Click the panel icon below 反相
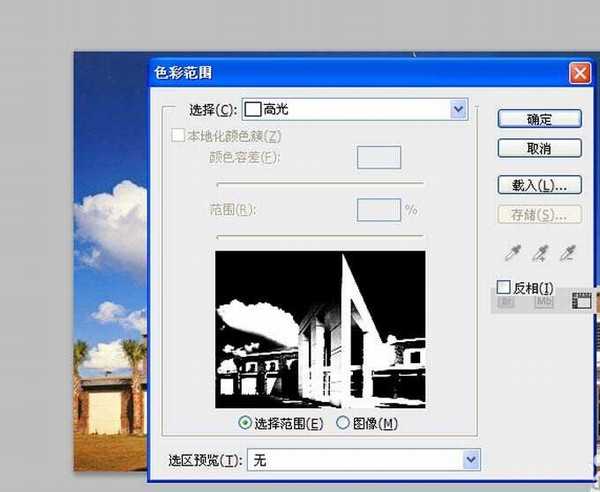Image resolution: width=600 pixels, height=492 pixels. click(581, 301)
